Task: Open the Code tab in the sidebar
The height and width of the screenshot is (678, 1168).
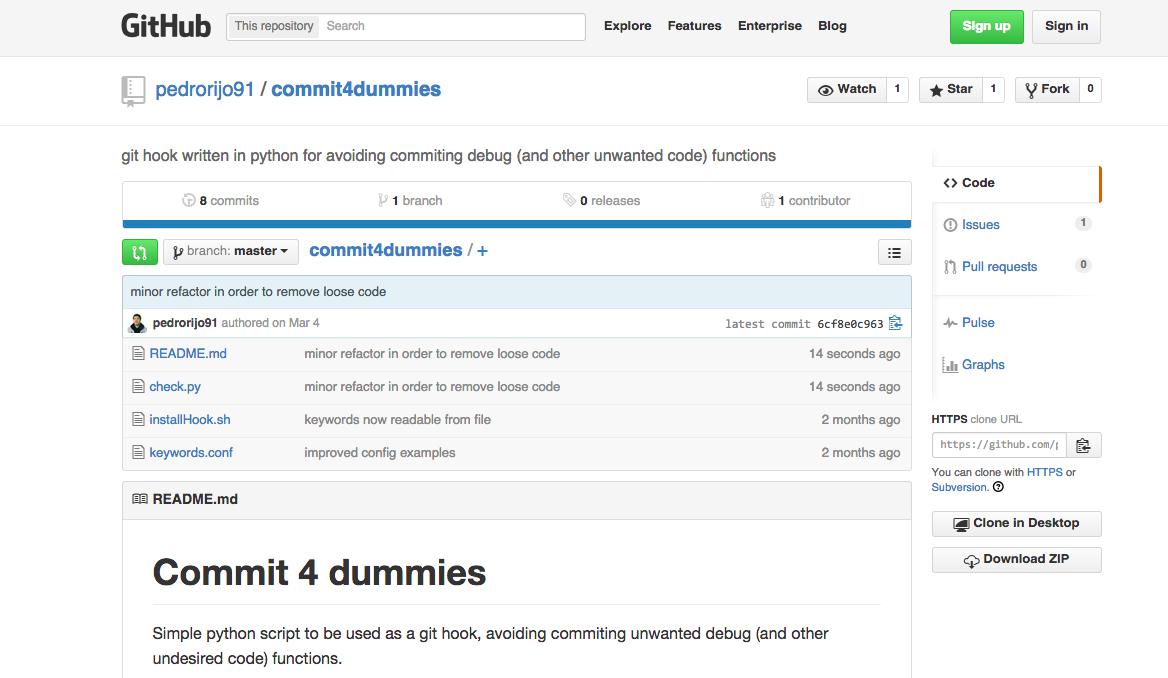Action: click(1015, 183)
